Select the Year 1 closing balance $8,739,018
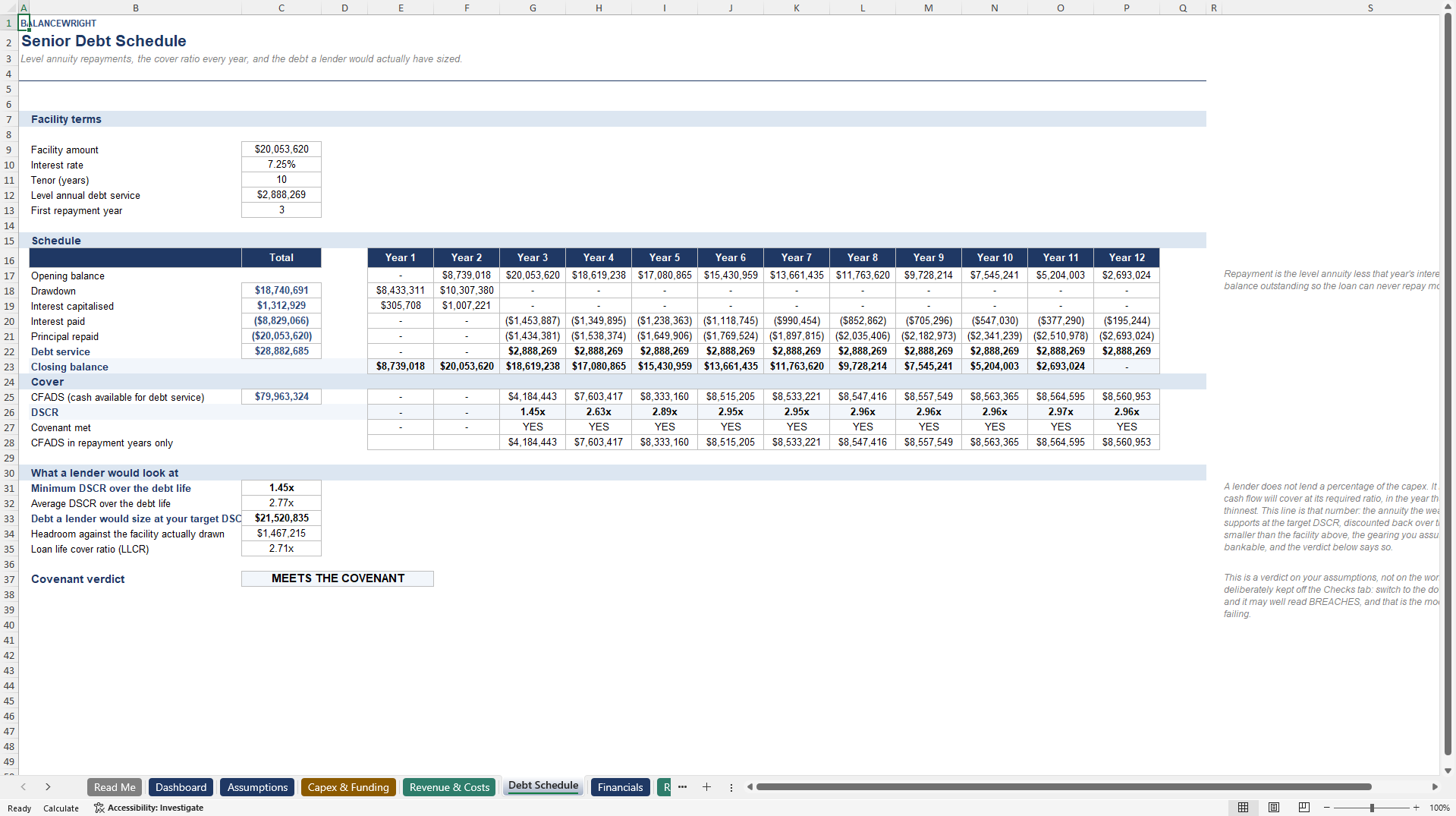1456x816 pixels. click(x=401, y=367)
